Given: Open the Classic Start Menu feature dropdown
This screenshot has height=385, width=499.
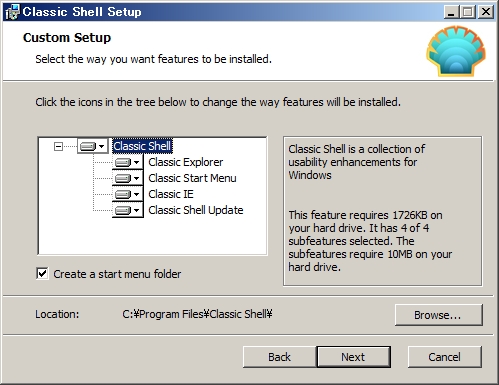Looking at the screenshot, I should [x=128, y=178].
